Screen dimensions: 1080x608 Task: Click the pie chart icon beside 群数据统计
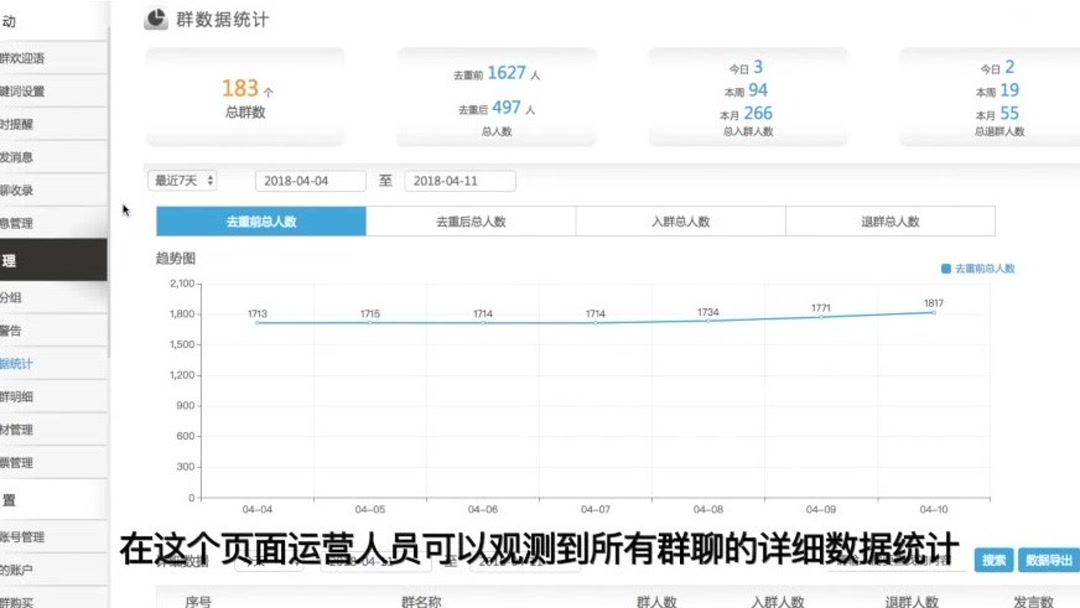(x=155, y=19)
